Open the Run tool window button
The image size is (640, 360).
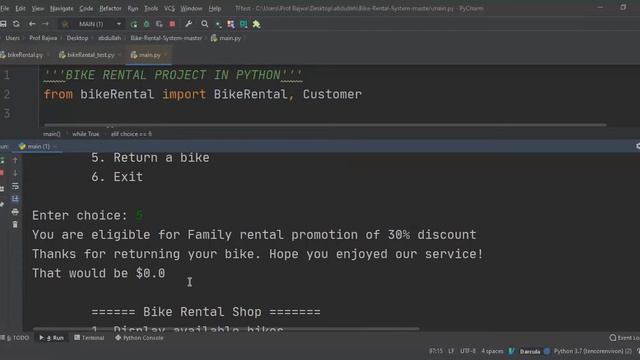[x=52, y=338]
